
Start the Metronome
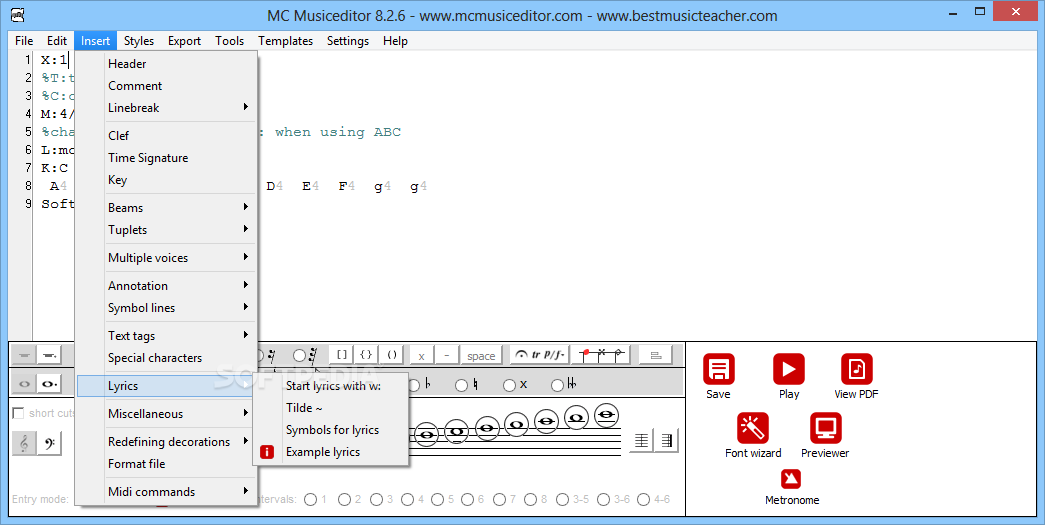pos(791,480)
